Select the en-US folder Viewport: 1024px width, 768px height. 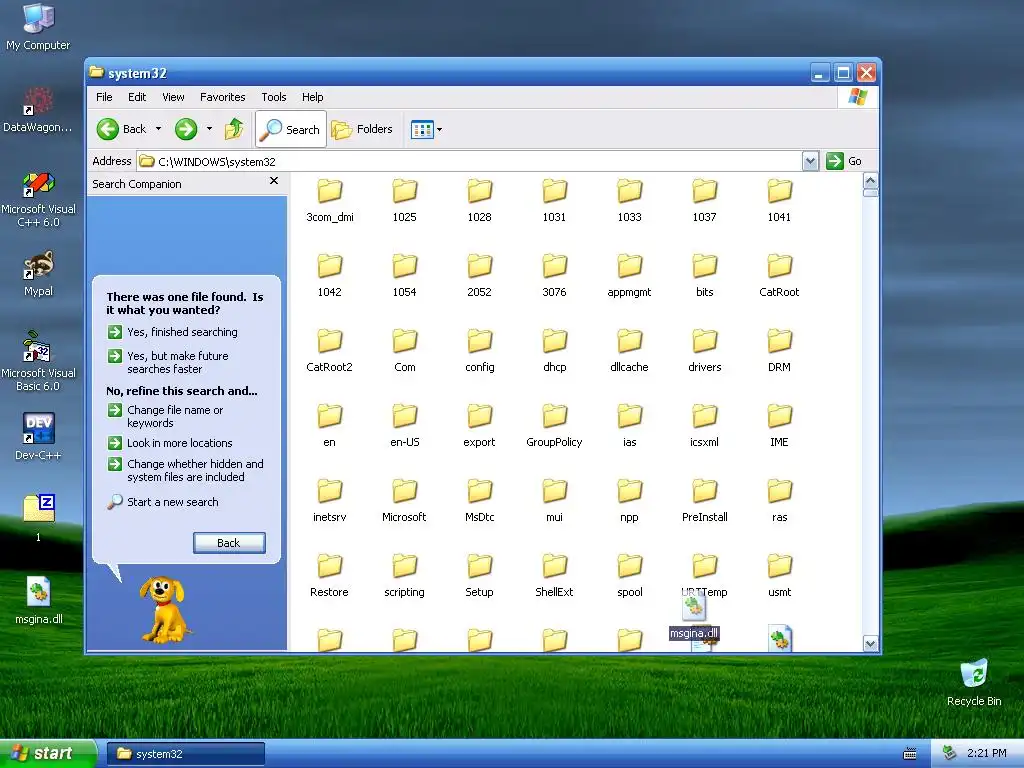click(x=404, y=426)
